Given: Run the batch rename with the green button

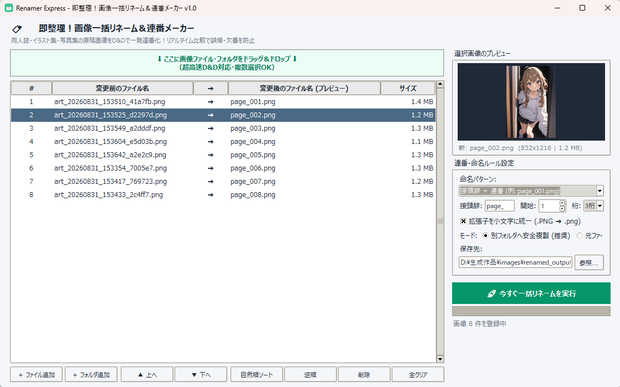Looking at the screenshot, I should (531, 293).
